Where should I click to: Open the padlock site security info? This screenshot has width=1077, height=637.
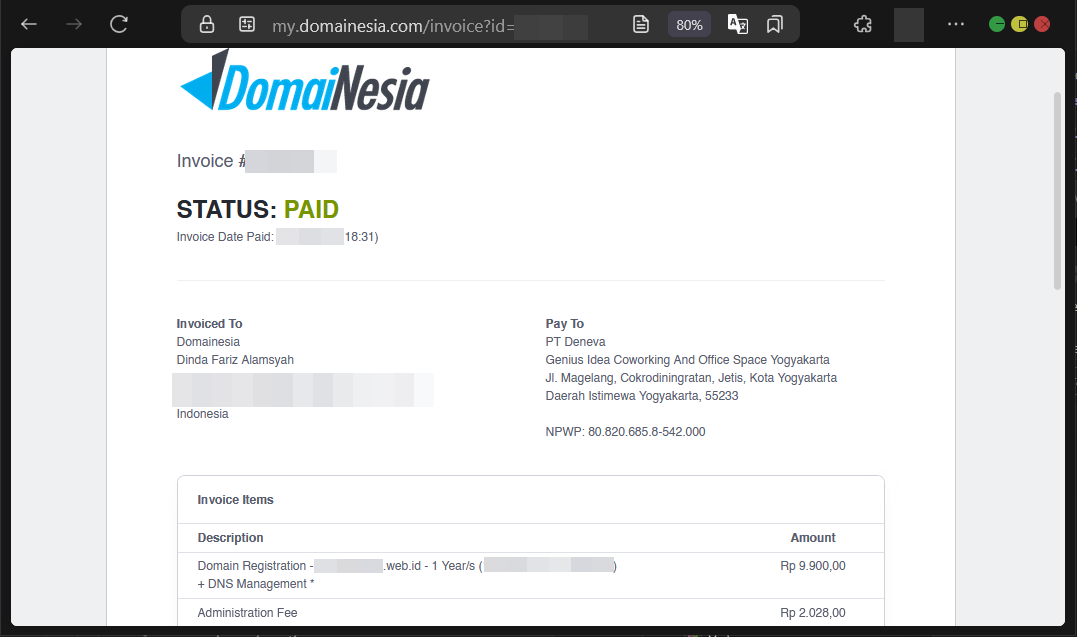click(206, 23)
